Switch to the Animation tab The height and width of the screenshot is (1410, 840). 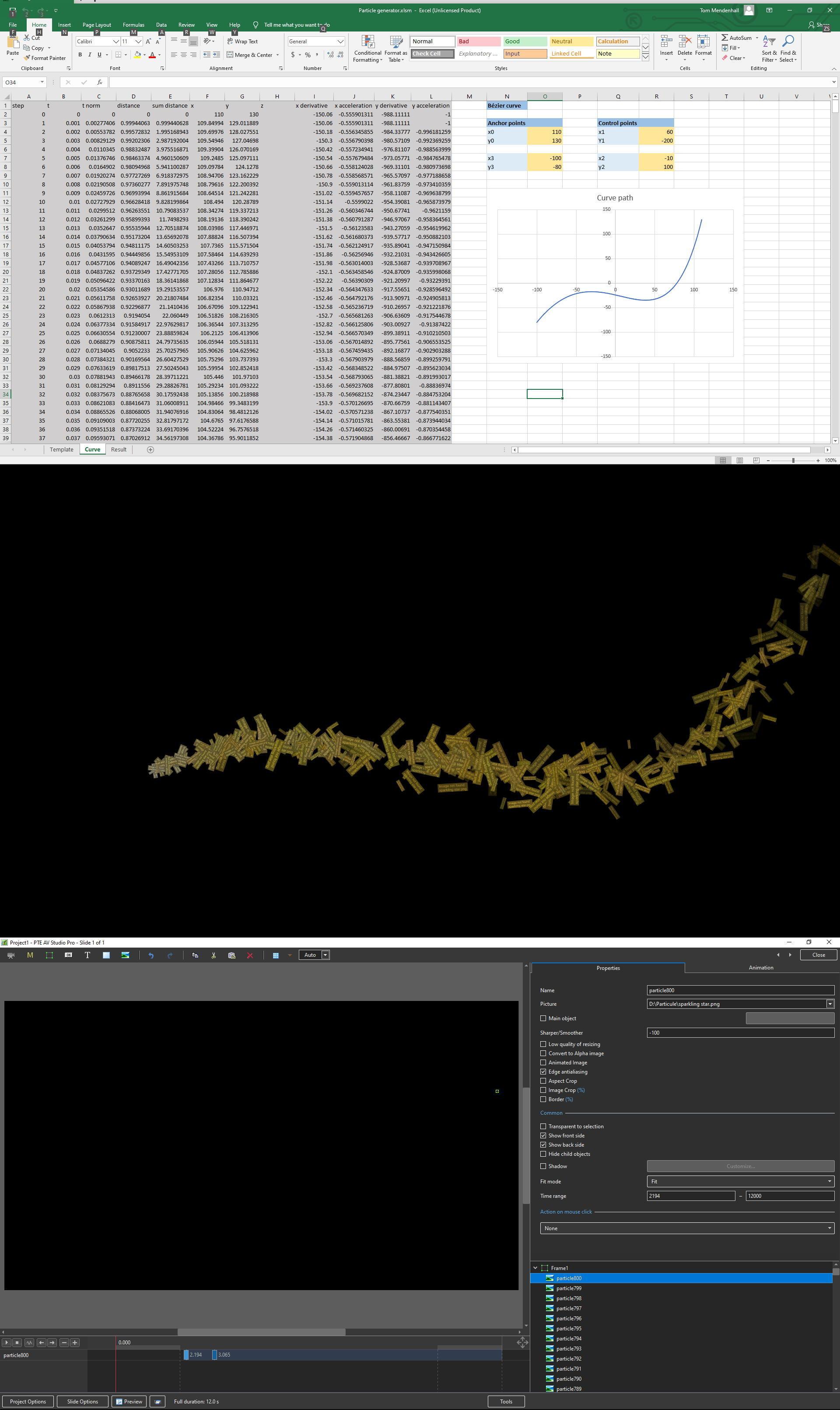[x=760, y=968]
